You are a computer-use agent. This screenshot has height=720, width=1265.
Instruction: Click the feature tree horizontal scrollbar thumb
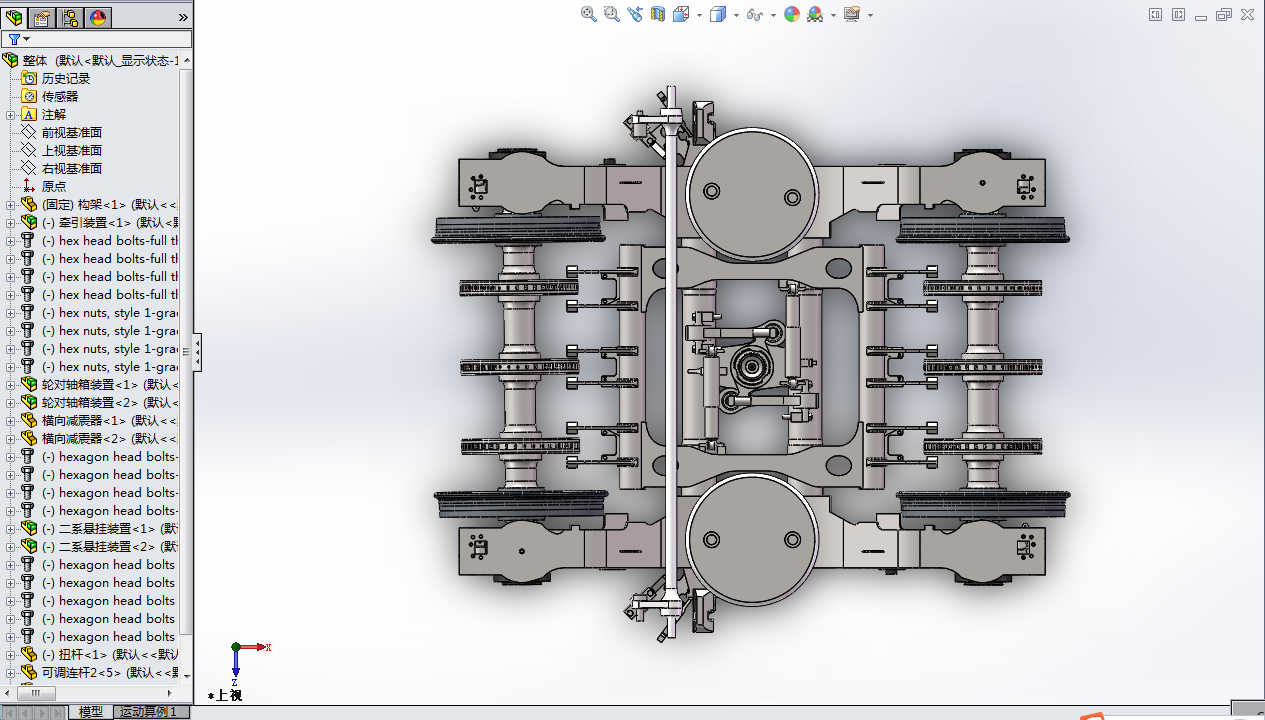coord(36,693)
